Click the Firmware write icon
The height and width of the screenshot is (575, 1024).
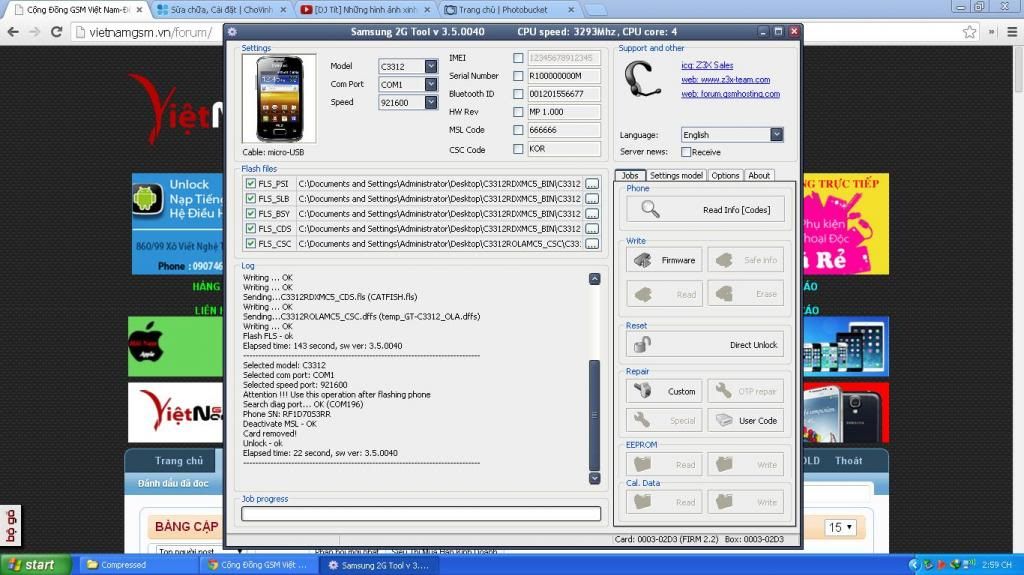point(643,260)
